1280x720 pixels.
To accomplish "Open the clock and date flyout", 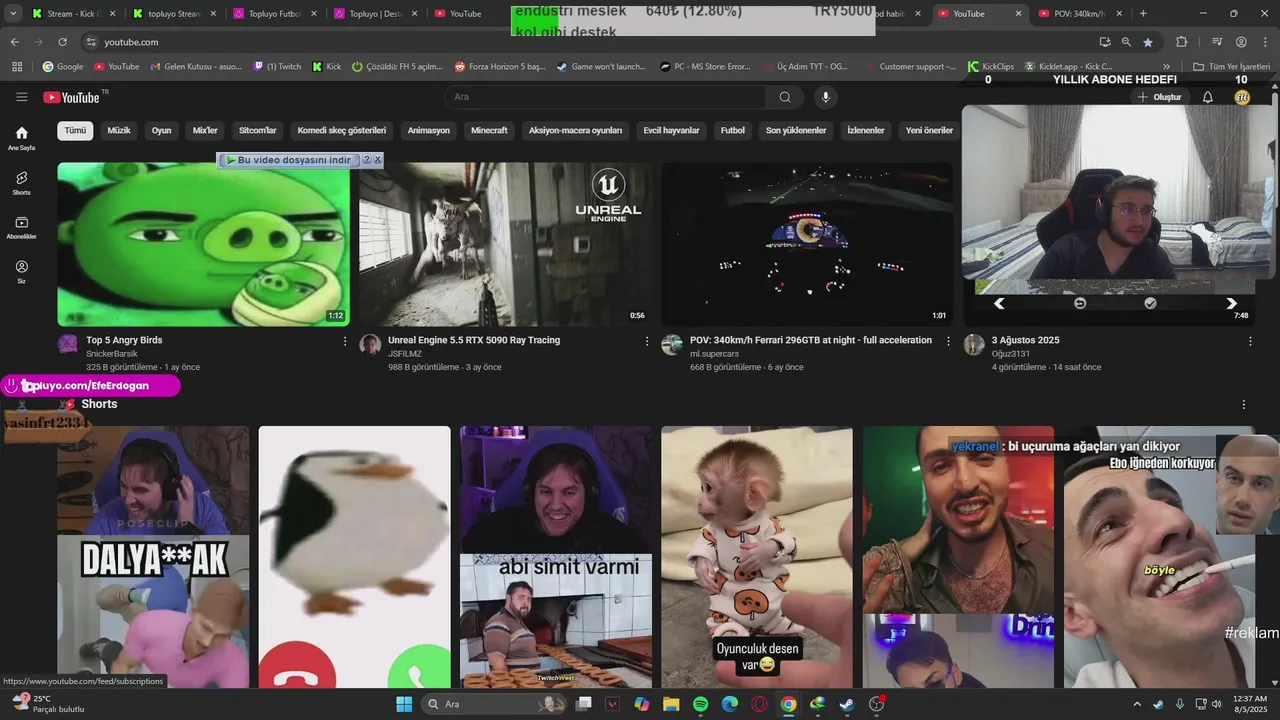I will [x=1250, y=704].
